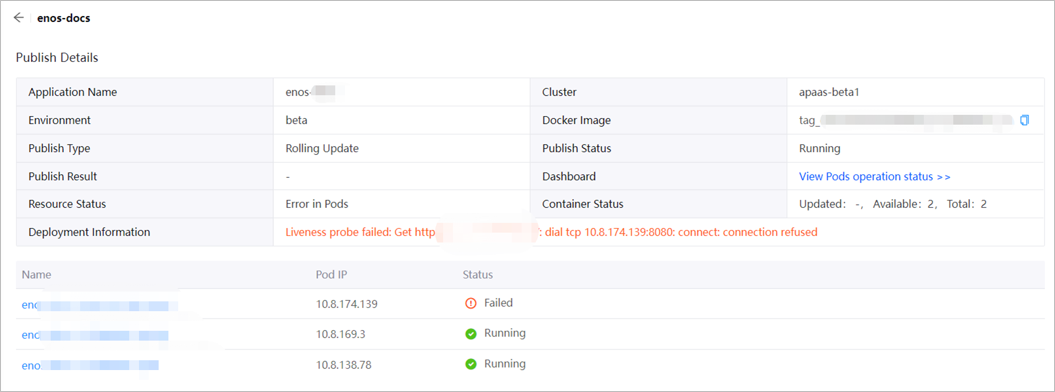Select the Pod IP column header

coord(331,275)
